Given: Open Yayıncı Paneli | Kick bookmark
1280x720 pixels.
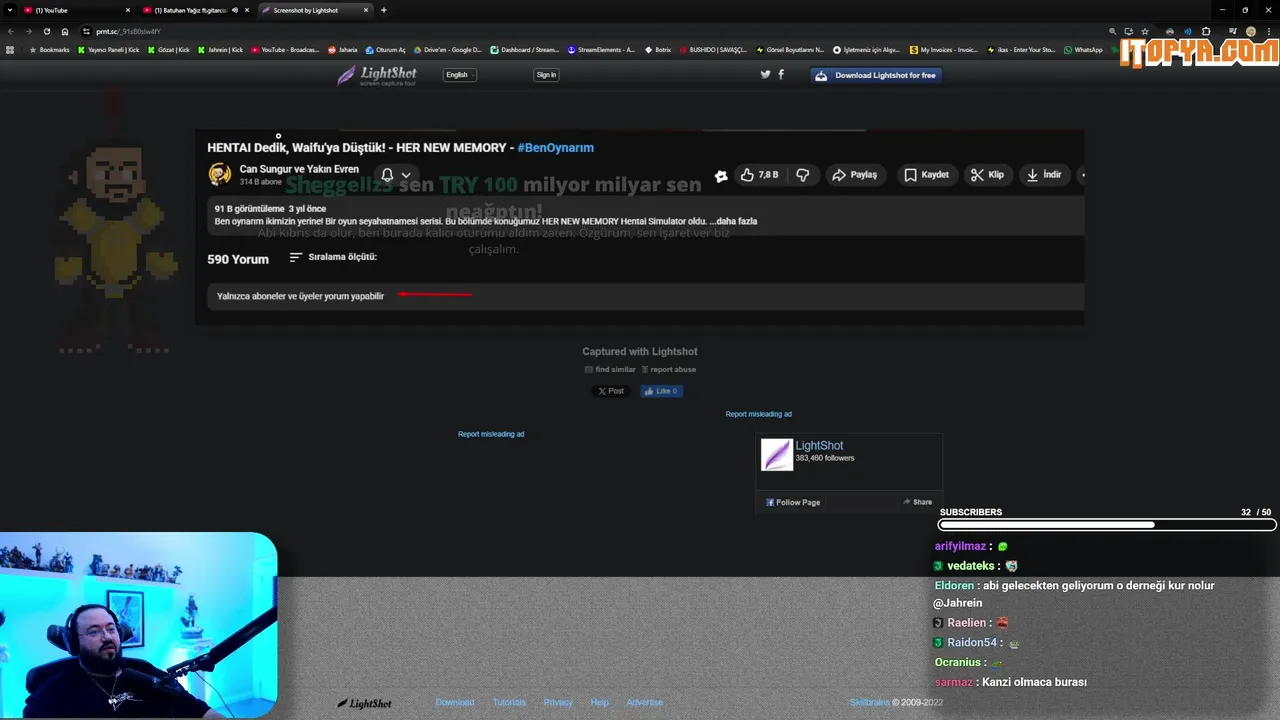Looking at the screenshot, I should (x=109, y=49).
